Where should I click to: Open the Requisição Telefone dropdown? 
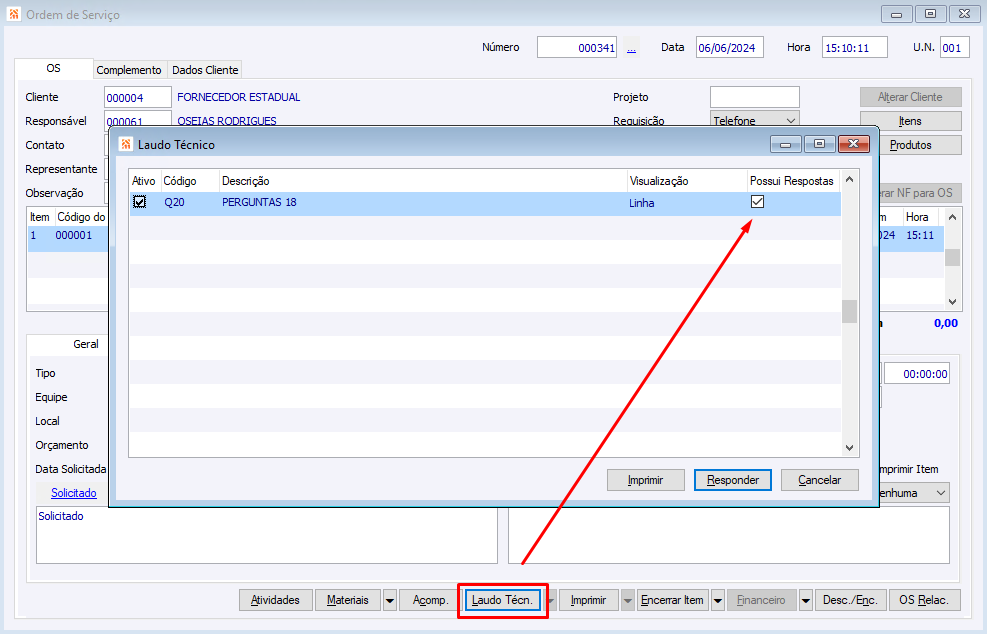coord(791,120)
